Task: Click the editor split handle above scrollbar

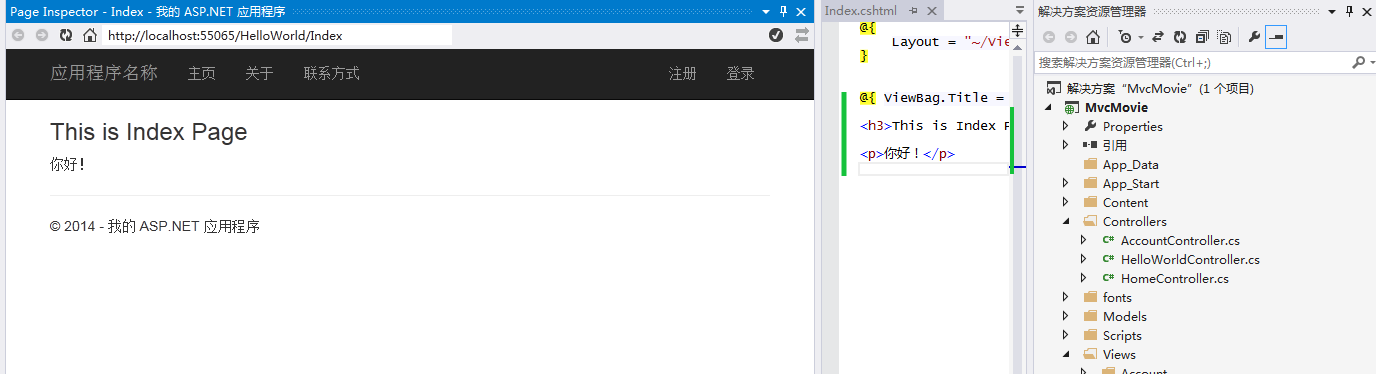Action: coord(1018,30)
